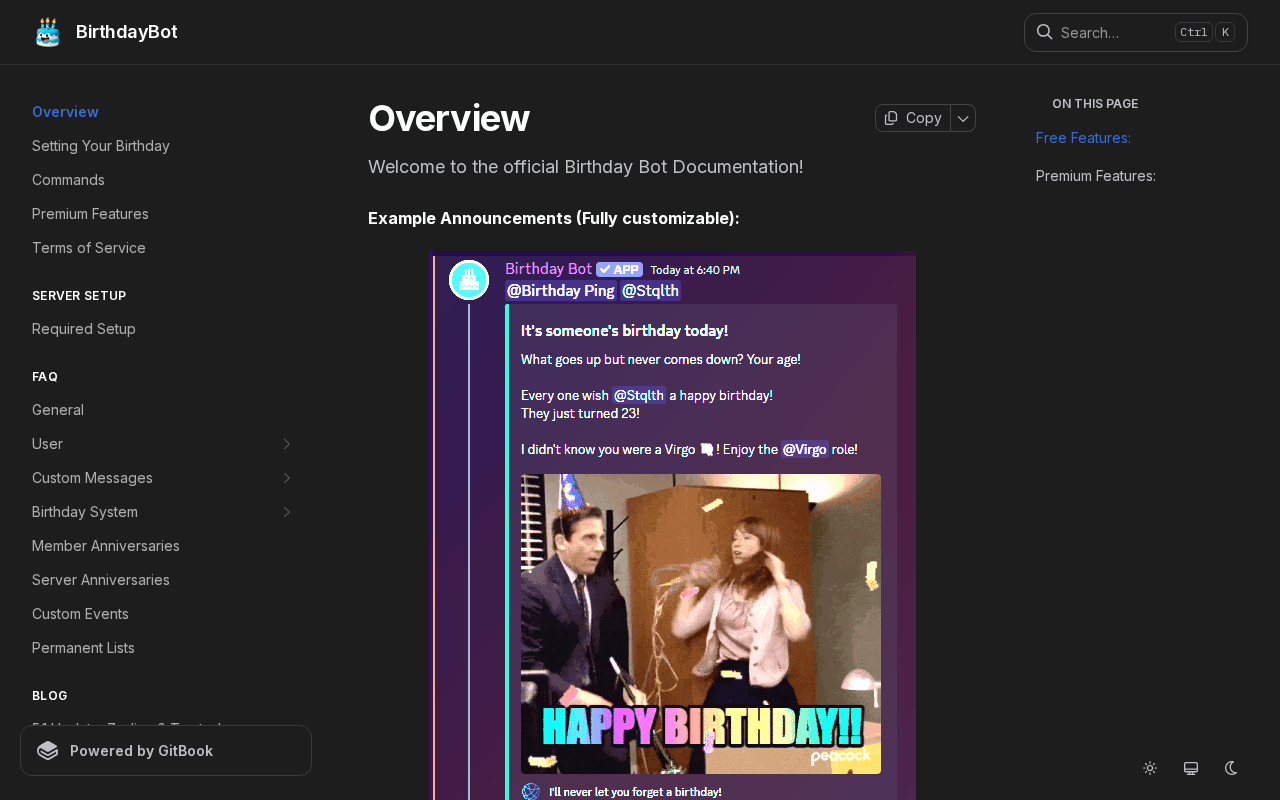The height and width of the screenshot is (800, 1280).
Task: Open the General FAQ page
Action: click(58, 410)
